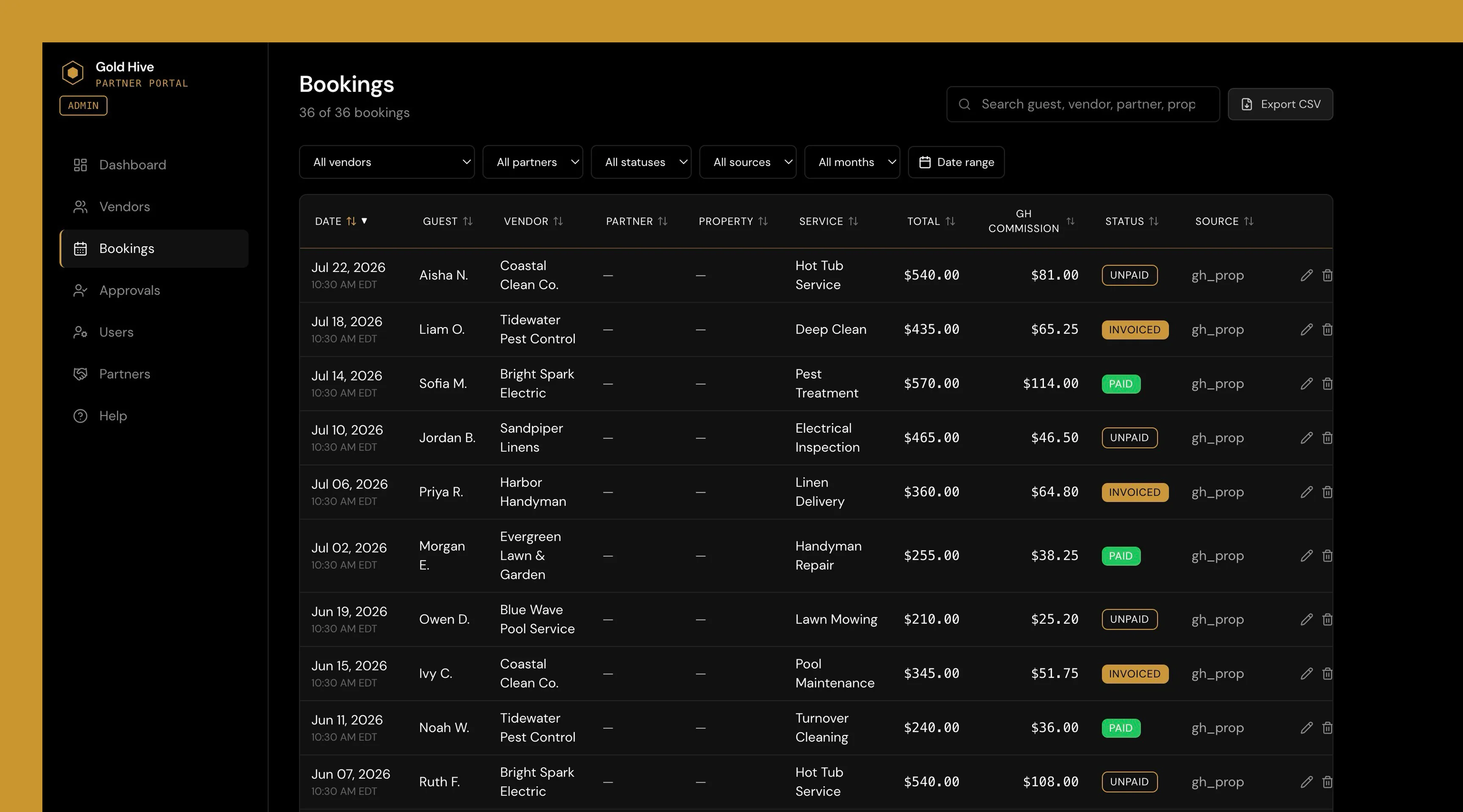The width and height of the screenshot is (1463, 812).
Task: Click UNPAID status on Jul 22 booking
Action: (x=1129, y=275)
